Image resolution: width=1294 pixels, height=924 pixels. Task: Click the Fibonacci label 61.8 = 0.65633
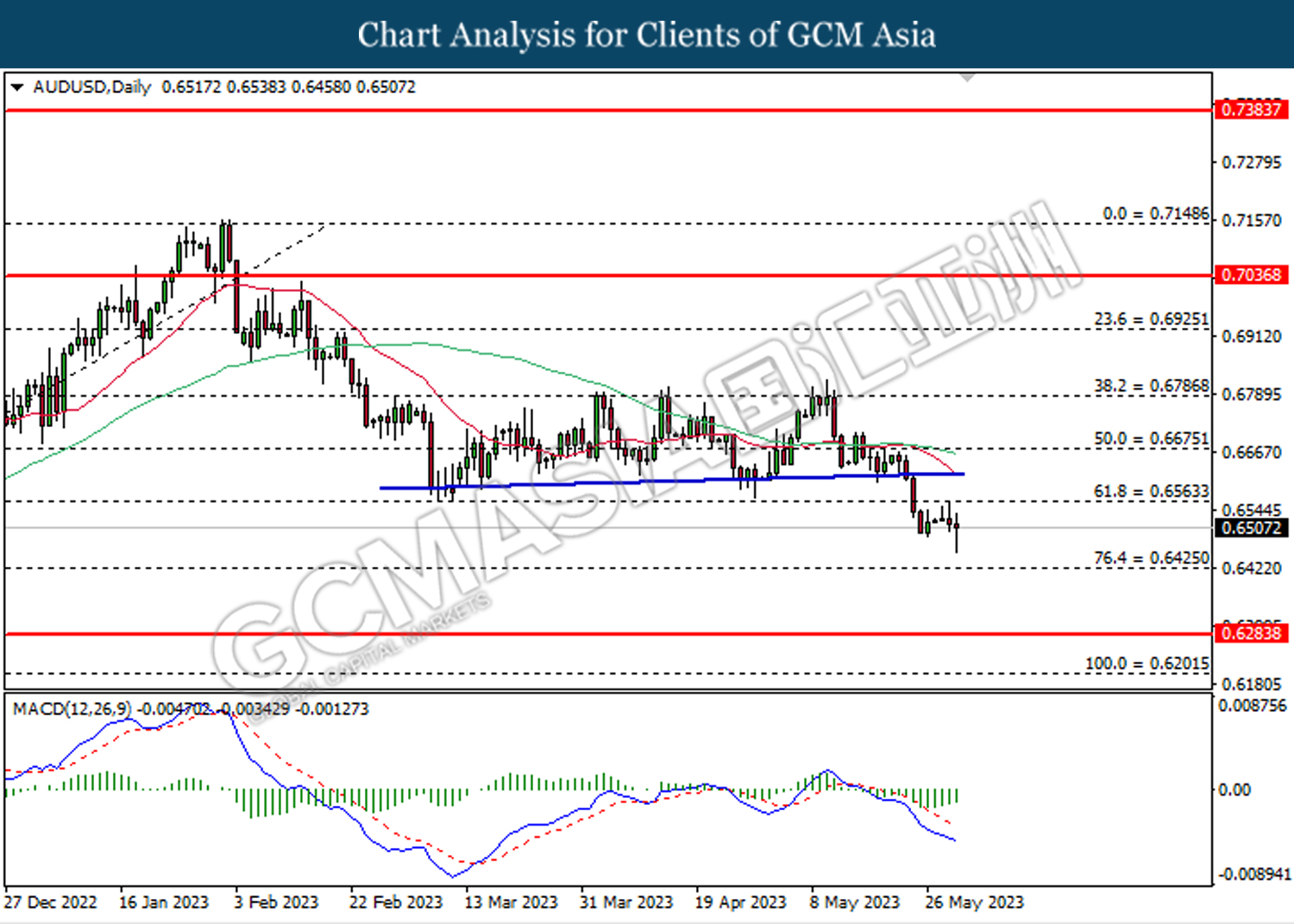click(x=1152, y=492)
